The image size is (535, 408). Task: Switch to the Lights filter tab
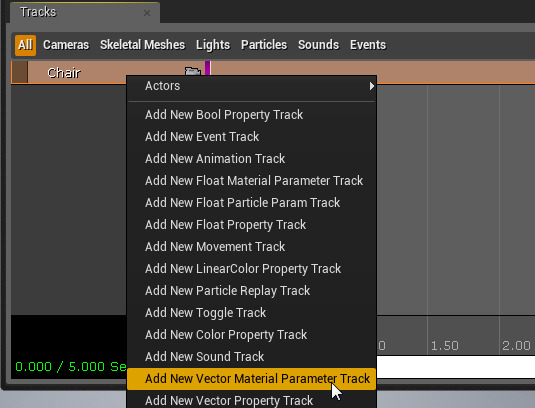pyautogui.click(x=213, y=45)
